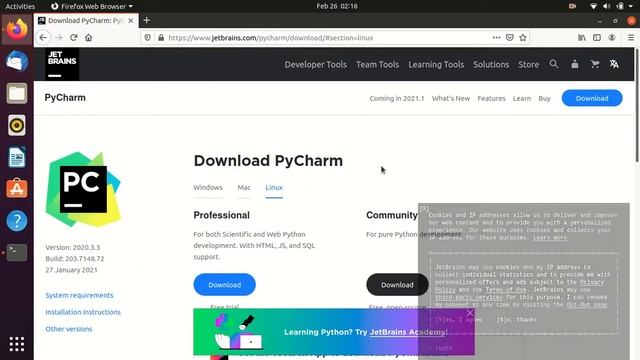The height and width of the screenshot is (360, 640).
Task: Click the JetBrains site search icon
Action: point(554,64)
